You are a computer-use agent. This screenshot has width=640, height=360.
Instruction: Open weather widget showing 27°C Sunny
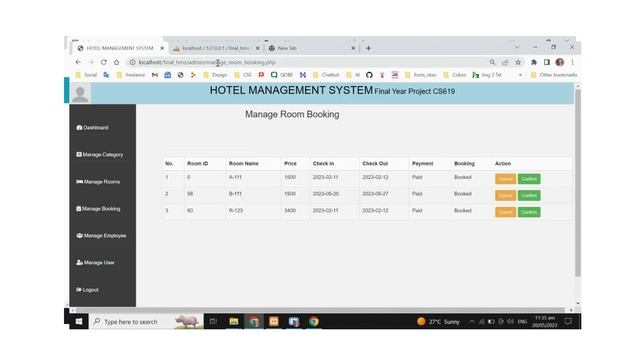(438, 322)
